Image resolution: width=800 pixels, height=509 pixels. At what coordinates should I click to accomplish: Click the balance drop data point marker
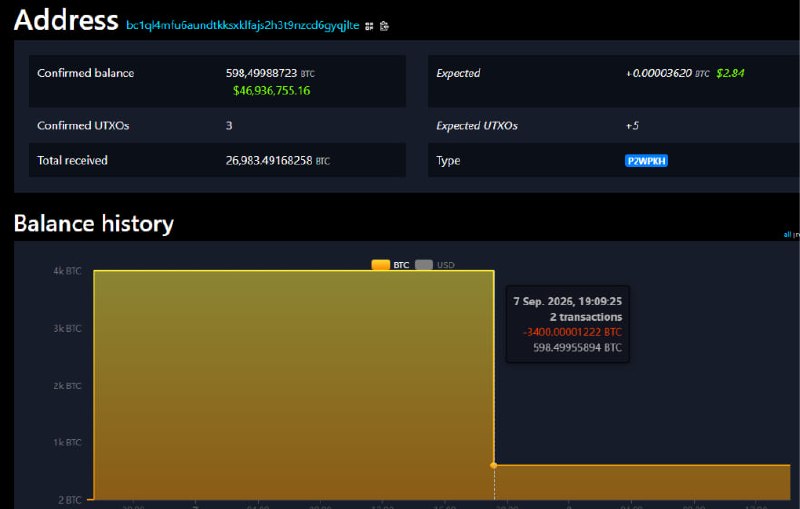coord(493,465)
